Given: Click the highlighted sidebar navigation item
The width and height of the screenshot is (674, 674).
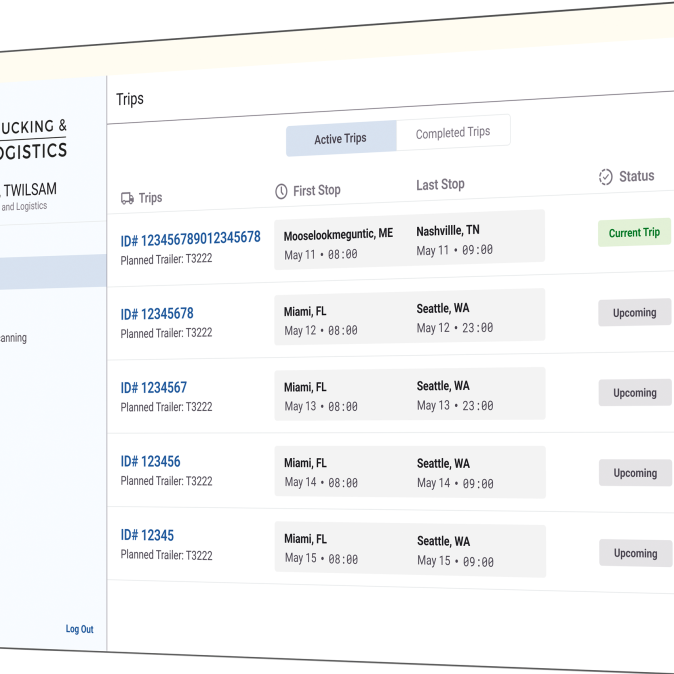Looking at the screenshot, I should tap(52, 272).
